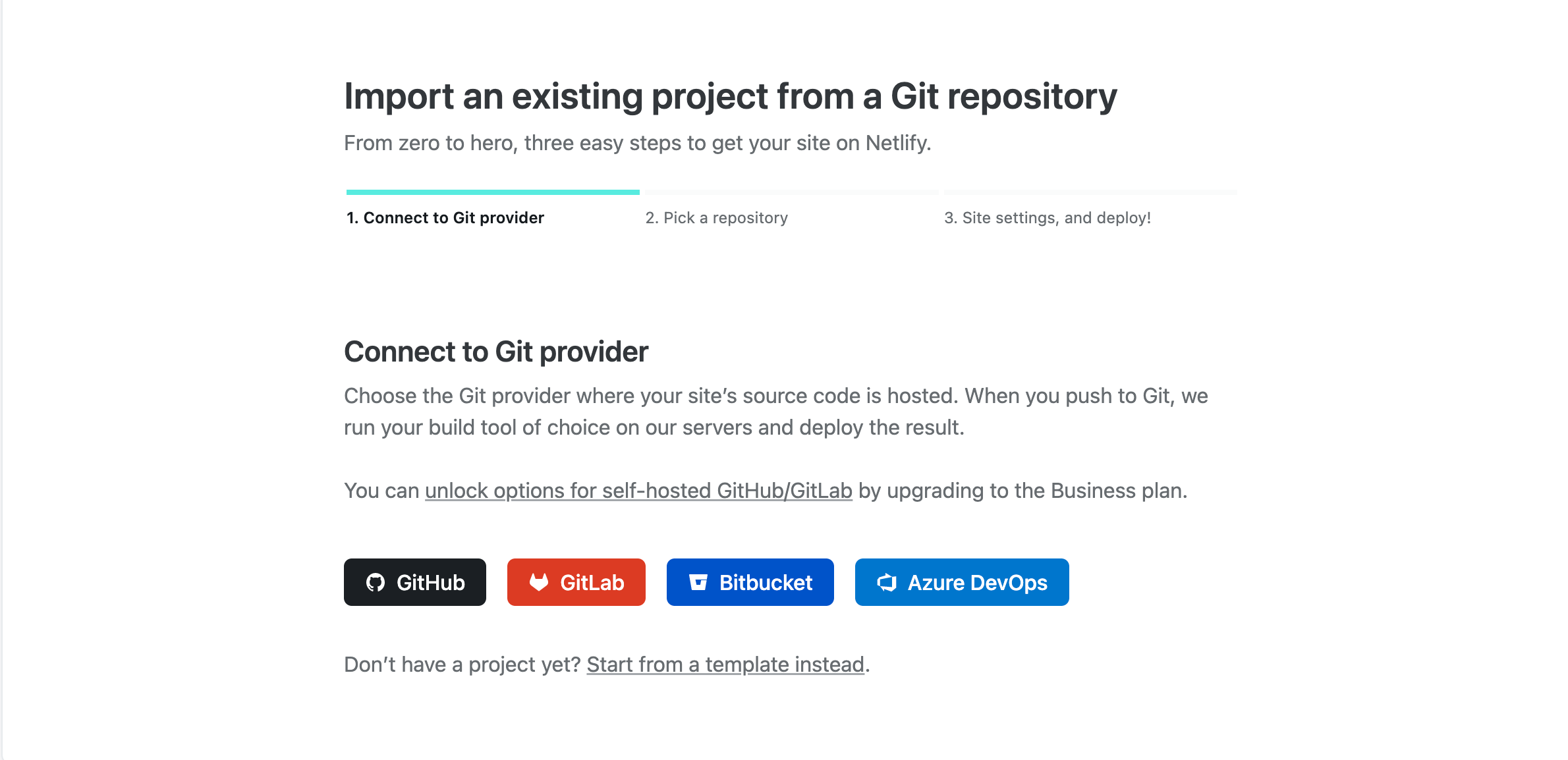Follow the 'Start from a template instead' link
Screen dimensions: 1568x760
(725, 665)
